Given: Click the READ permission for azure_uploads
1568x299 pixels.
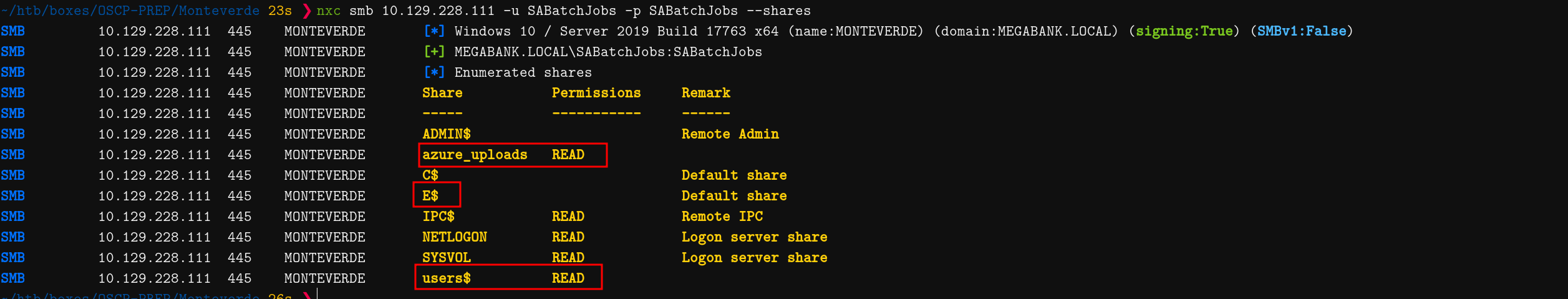Looking at the screenshot, I should click(x=568, y=155).
